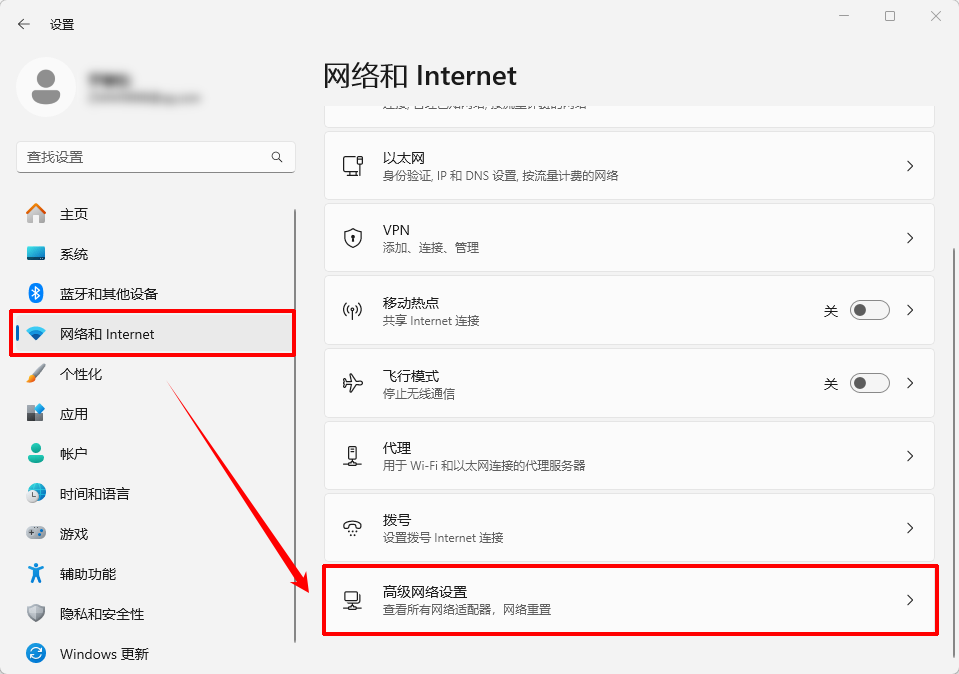This screenshot has width=959, height=674.
Task: Click '停止无线通信' description text
Action: pos(419,394)
